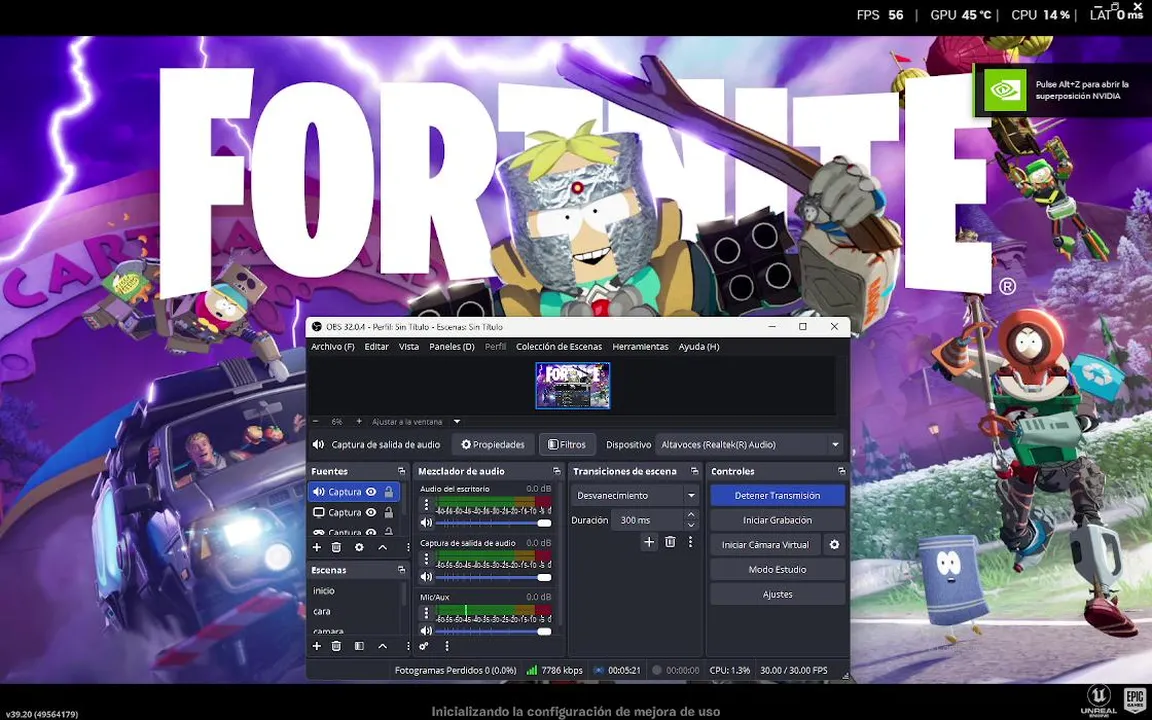
Task: Open Mic/Aux channel options dots
Action: [x=426, y=613]
